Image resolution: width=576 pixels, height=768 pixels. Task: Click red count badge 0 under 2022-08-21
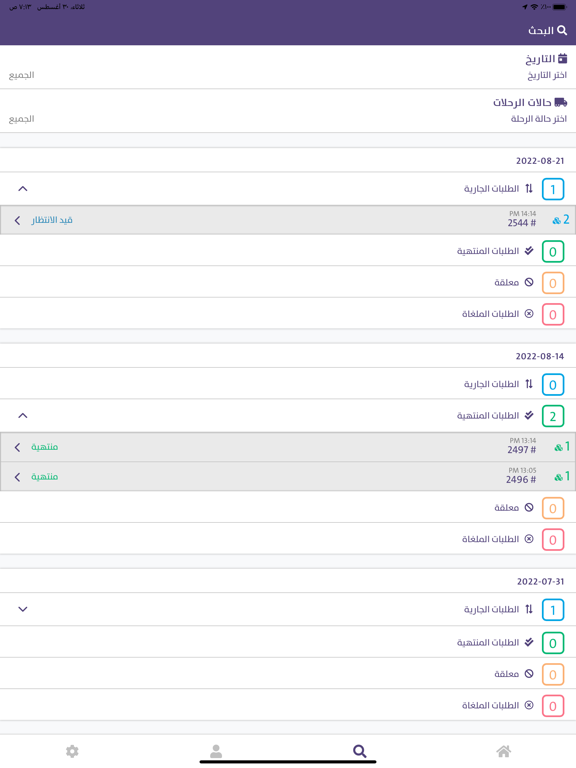pyautogui.click(x=552, y=314)
